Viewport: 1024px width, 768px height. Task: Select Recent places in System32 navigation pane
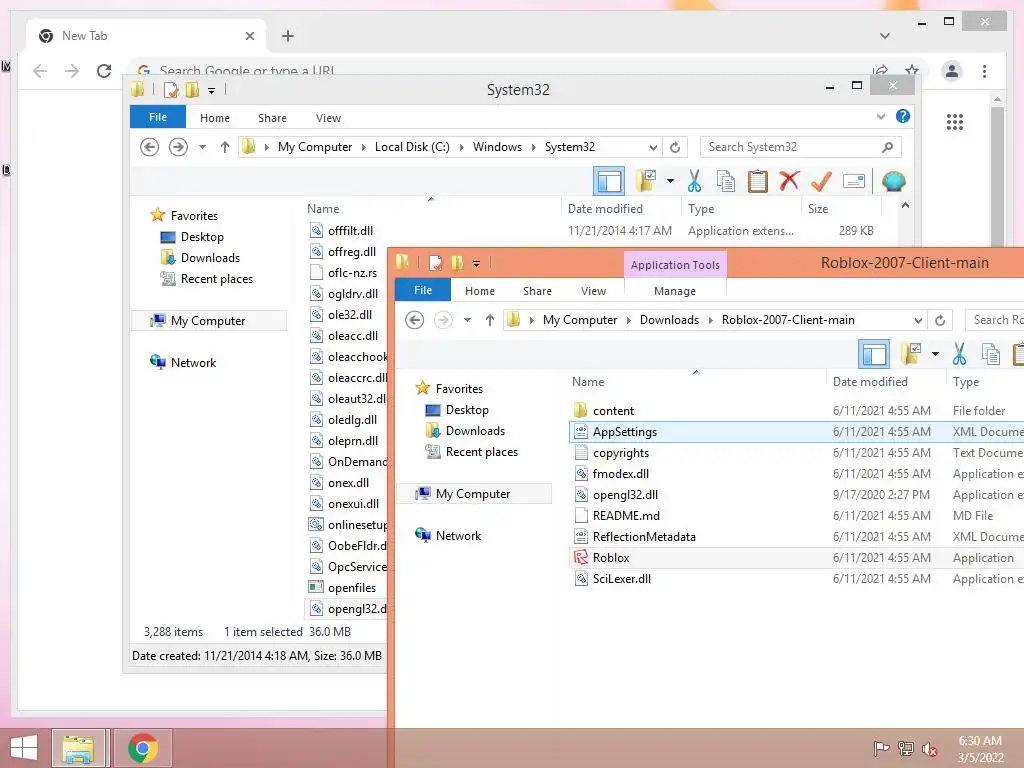pyautogui.click(x=207, y=279)
